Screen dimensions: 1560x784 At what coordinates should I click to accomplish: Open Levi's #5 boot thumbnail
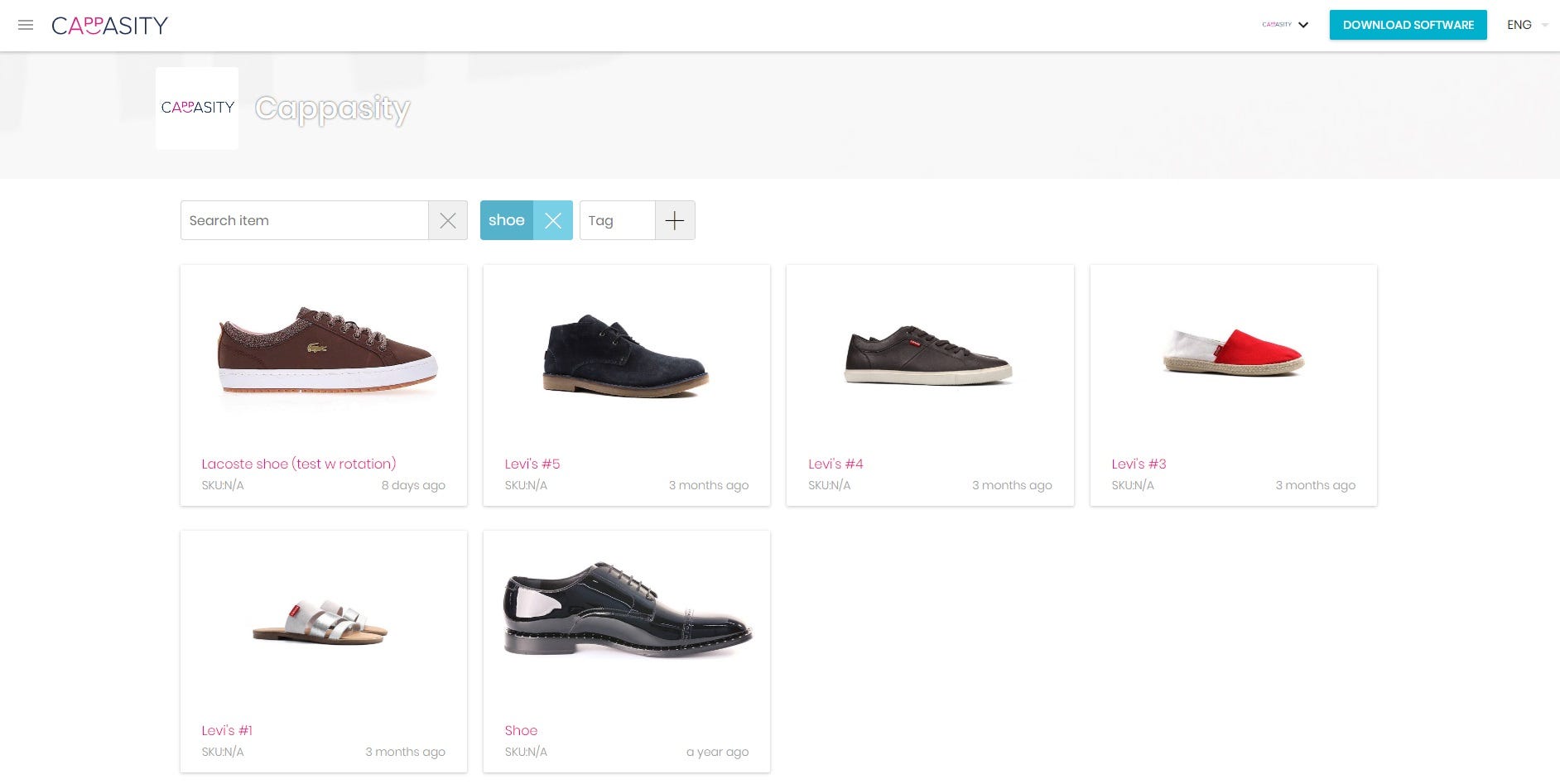coord(626,355)
